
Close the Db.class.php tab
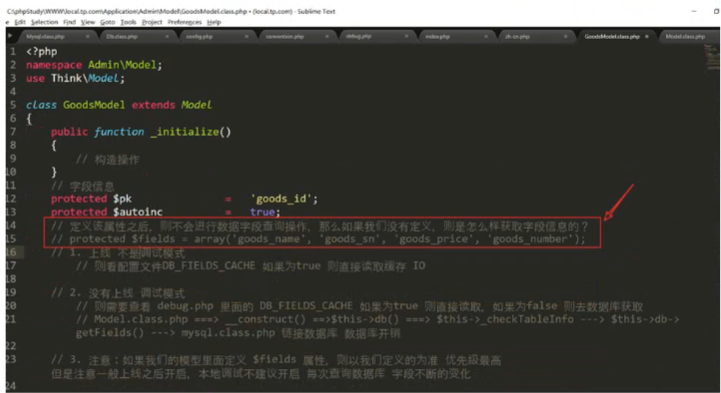[167, 36]
